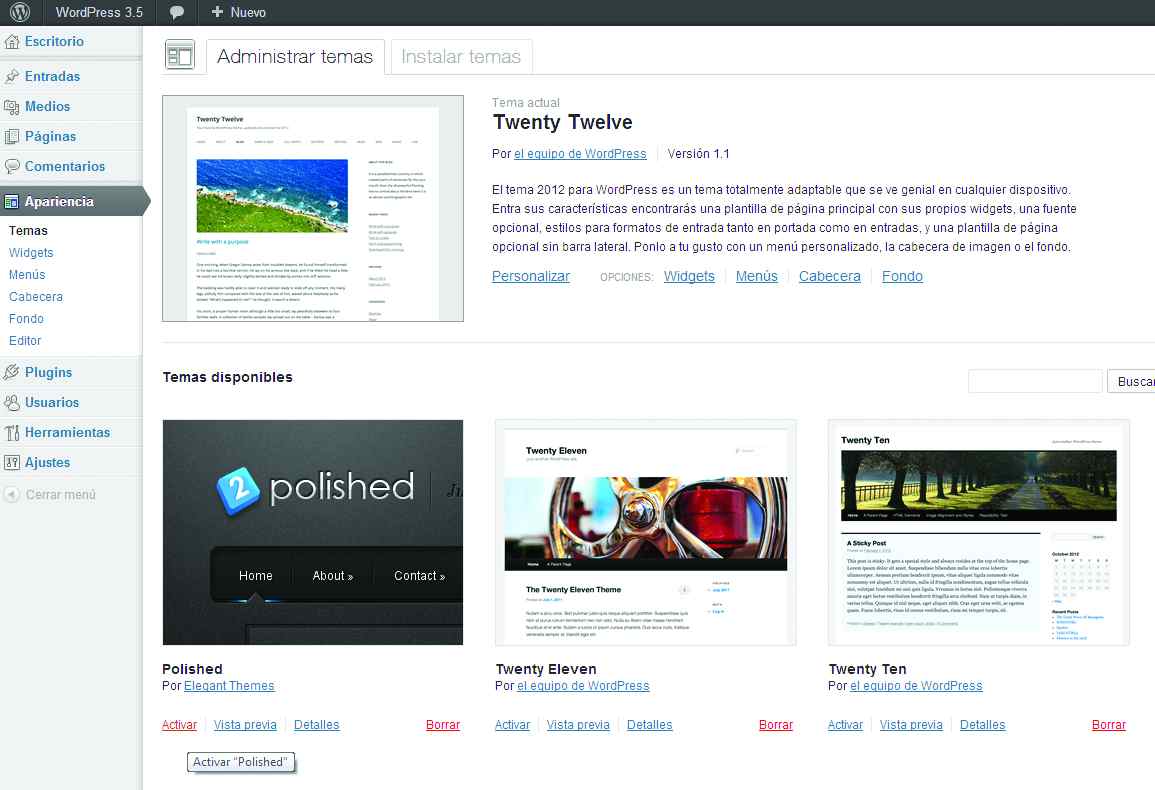
Task: Click the Cerrar menú collapse arrow icon
Action: (12, 494)
